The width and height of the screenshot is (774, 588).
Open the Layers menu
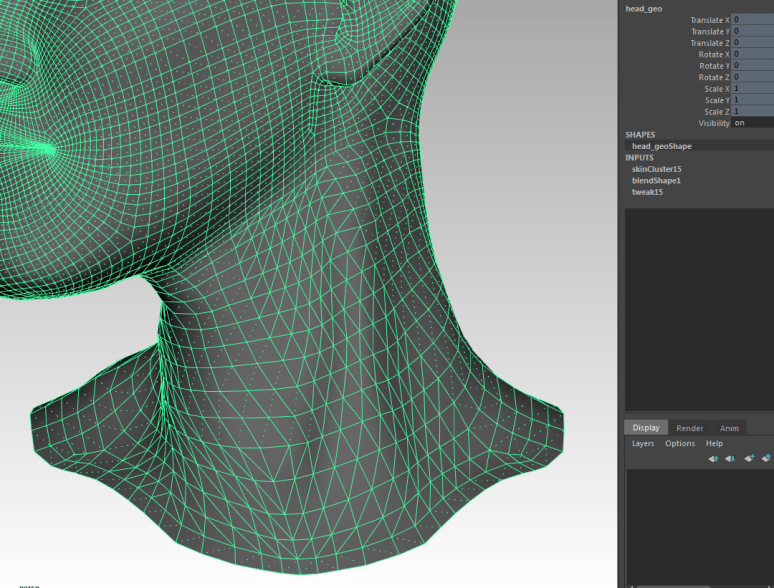[x=643, y=443]
